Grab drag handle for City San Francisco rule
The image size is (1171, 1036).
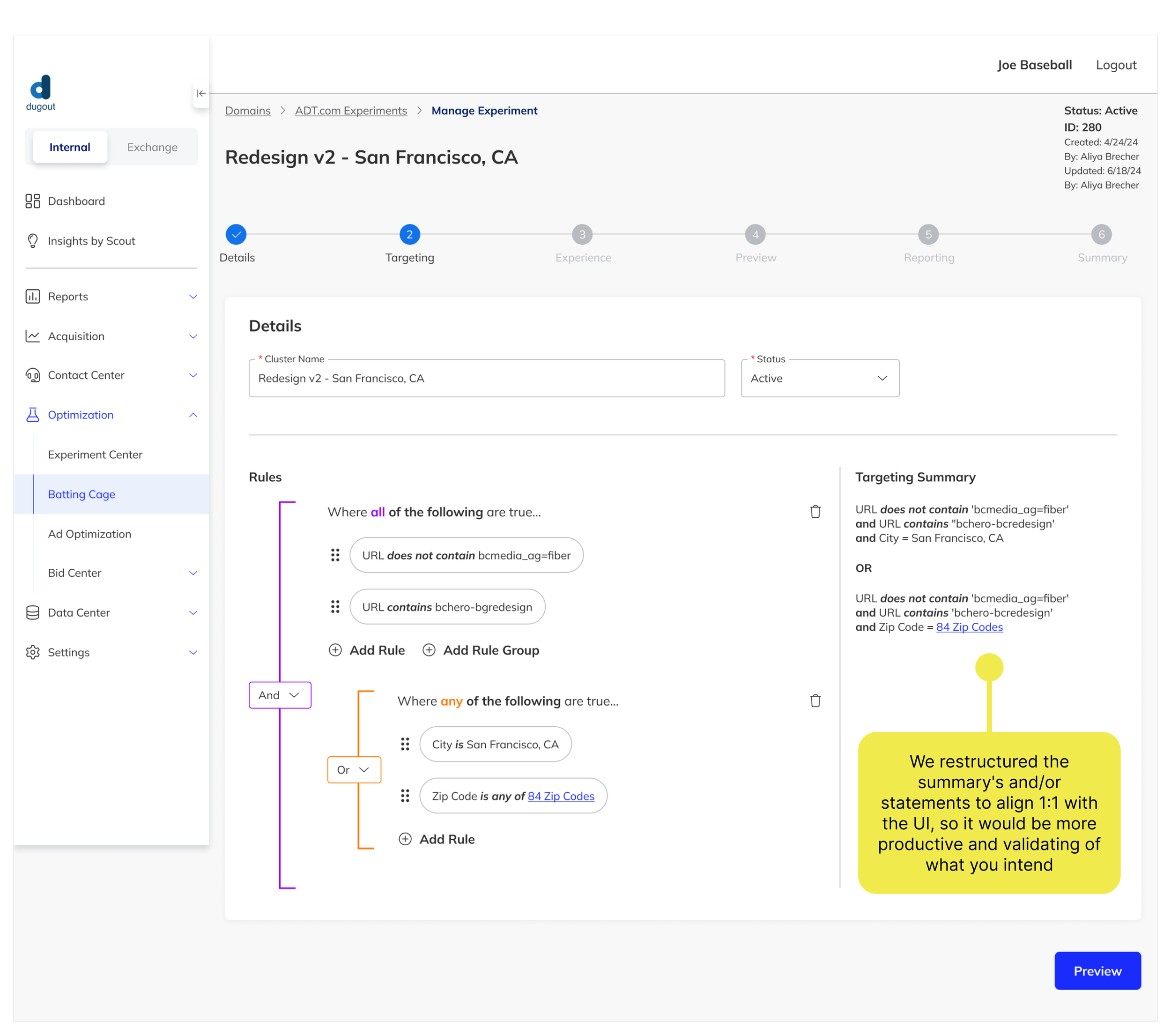(405, 745)
